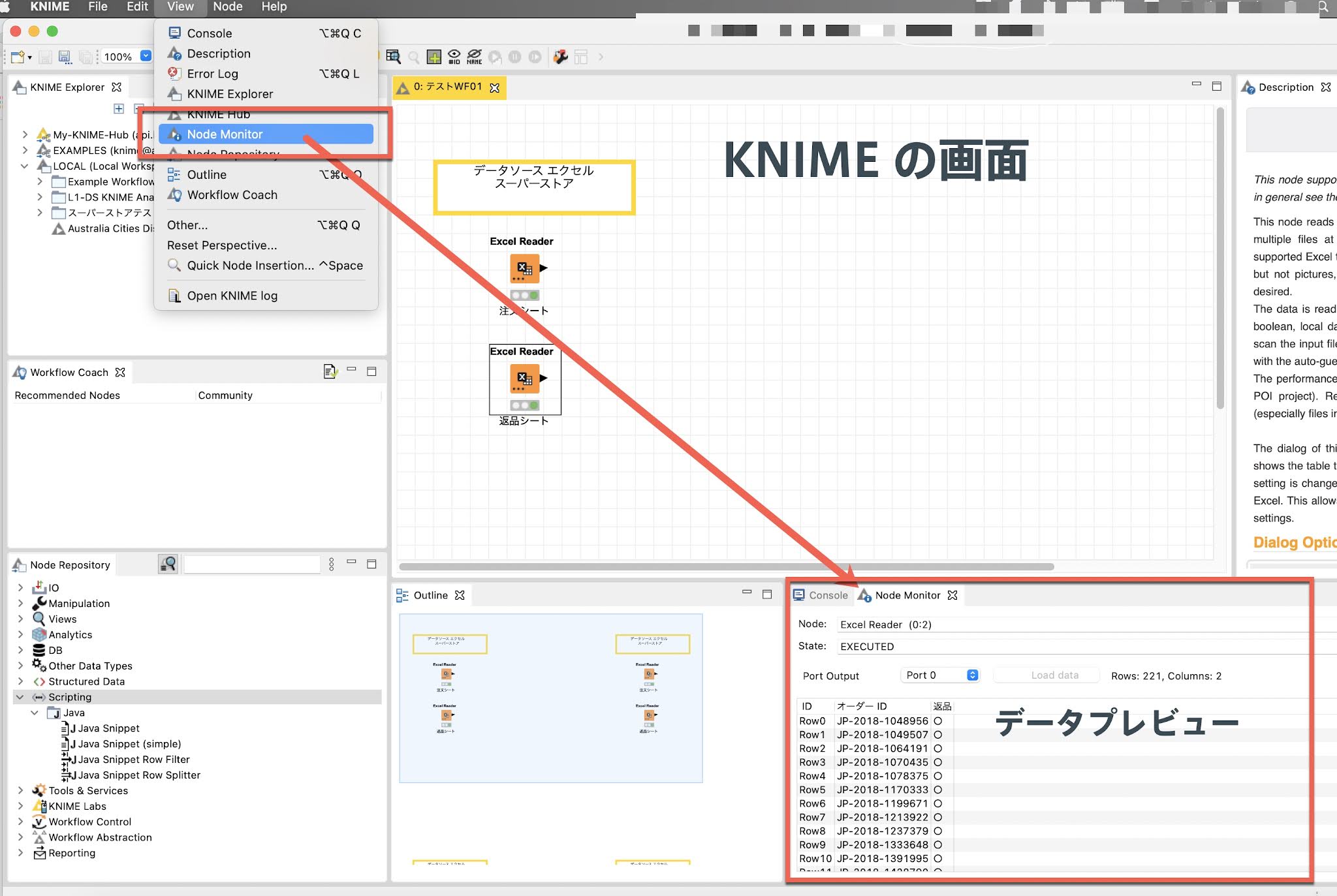
Task: Click the three-dot menu in Node Repository
Action: pyautogui.click(x=332, y=564)
